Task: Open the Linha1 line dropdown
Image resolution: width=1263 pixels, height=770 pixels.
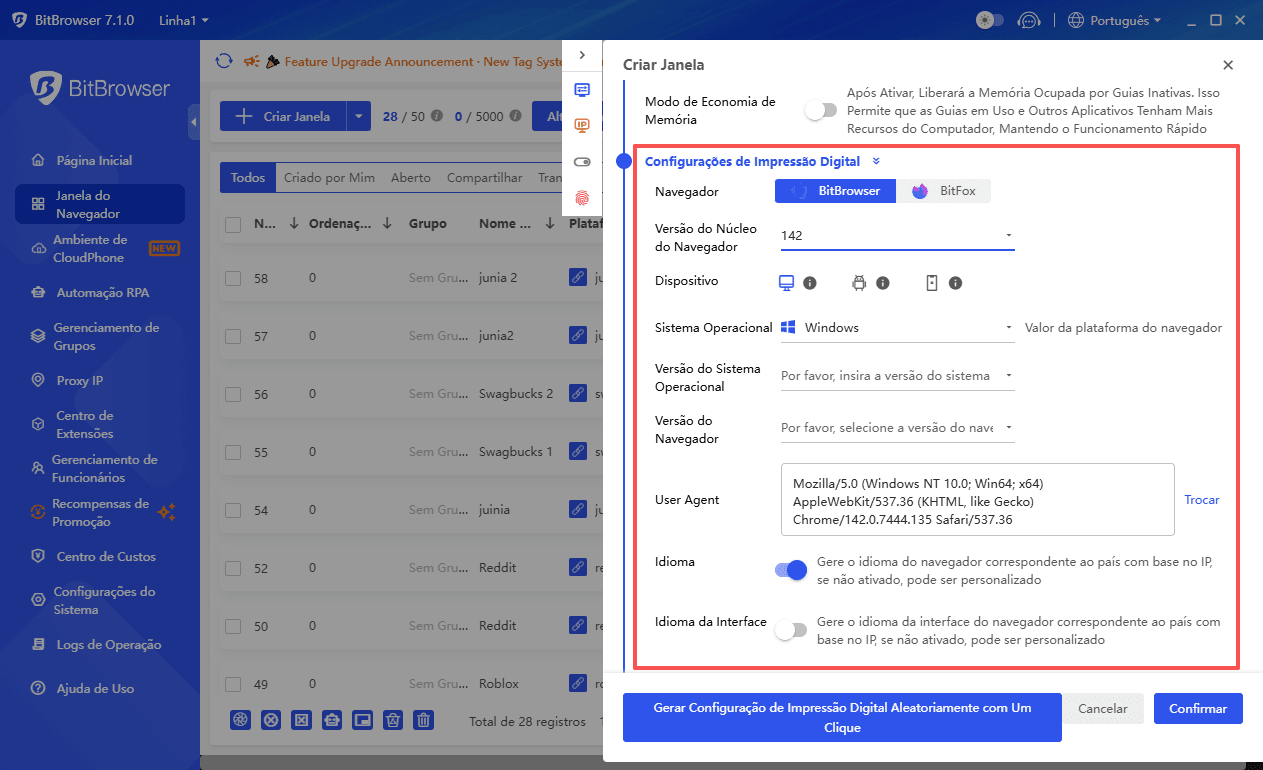Action: tap(184, 20)
